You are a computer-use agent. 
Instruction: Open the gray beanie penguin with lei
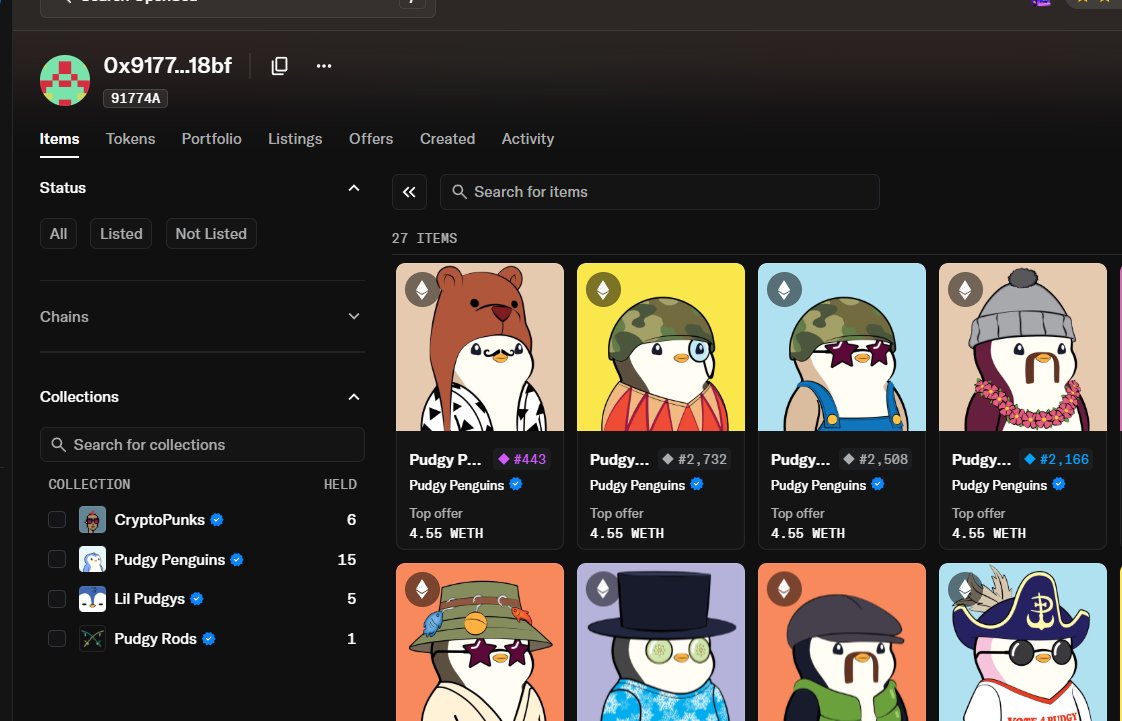point(1023,347)
